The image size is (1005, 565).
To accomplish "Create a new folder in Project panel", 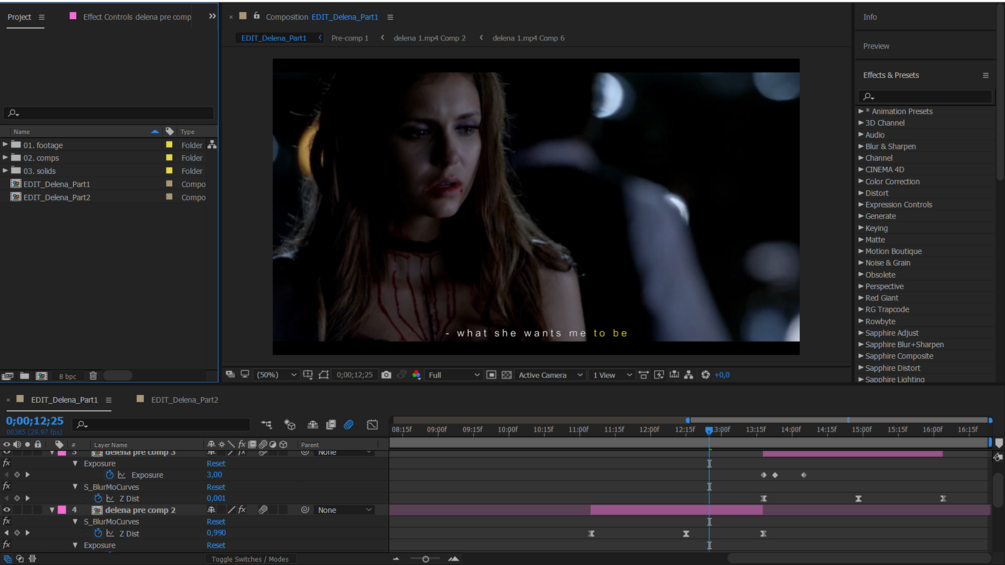I will coord(24,376).
